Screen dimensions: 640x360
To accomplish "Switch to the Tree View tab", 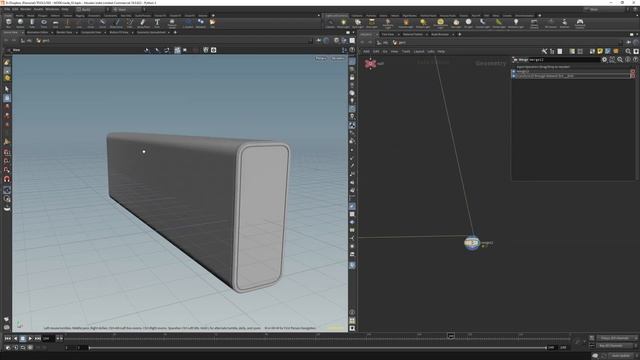I will point(388,34).
